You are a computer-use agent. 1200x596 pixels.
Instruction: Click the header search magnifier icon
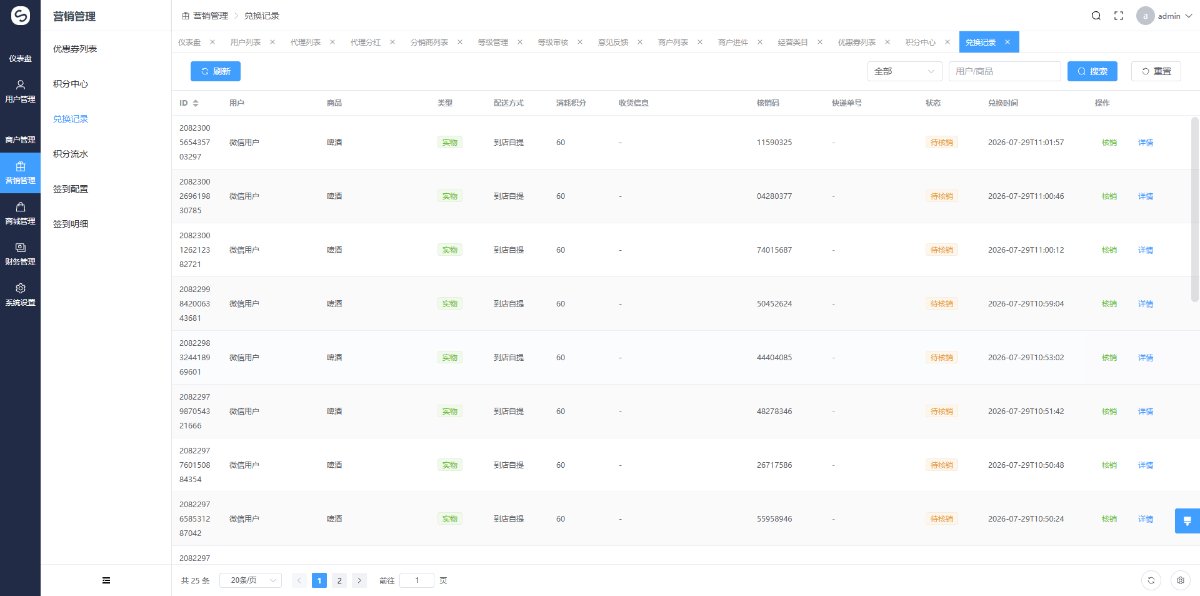(1096, 16)
